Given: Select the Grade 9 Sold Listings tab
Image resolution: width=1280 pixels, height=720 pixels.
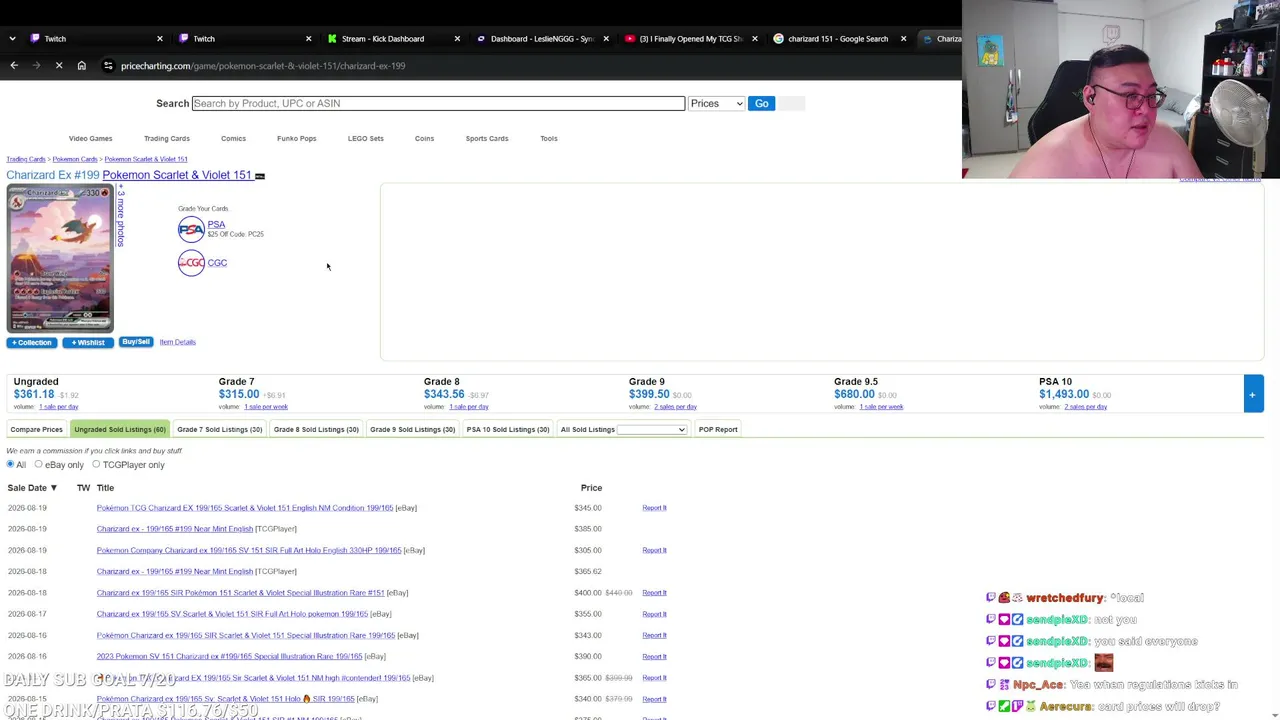Looking at the screenshot, I should point(412,430).
